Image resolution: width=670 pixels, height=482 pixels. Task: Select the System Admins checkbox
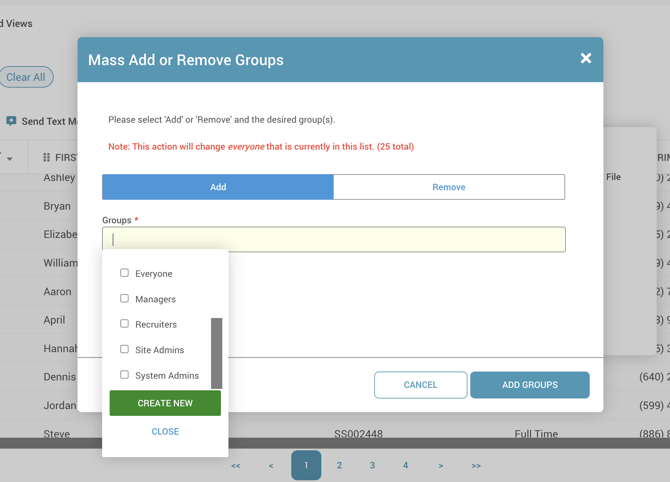point(125,375)
